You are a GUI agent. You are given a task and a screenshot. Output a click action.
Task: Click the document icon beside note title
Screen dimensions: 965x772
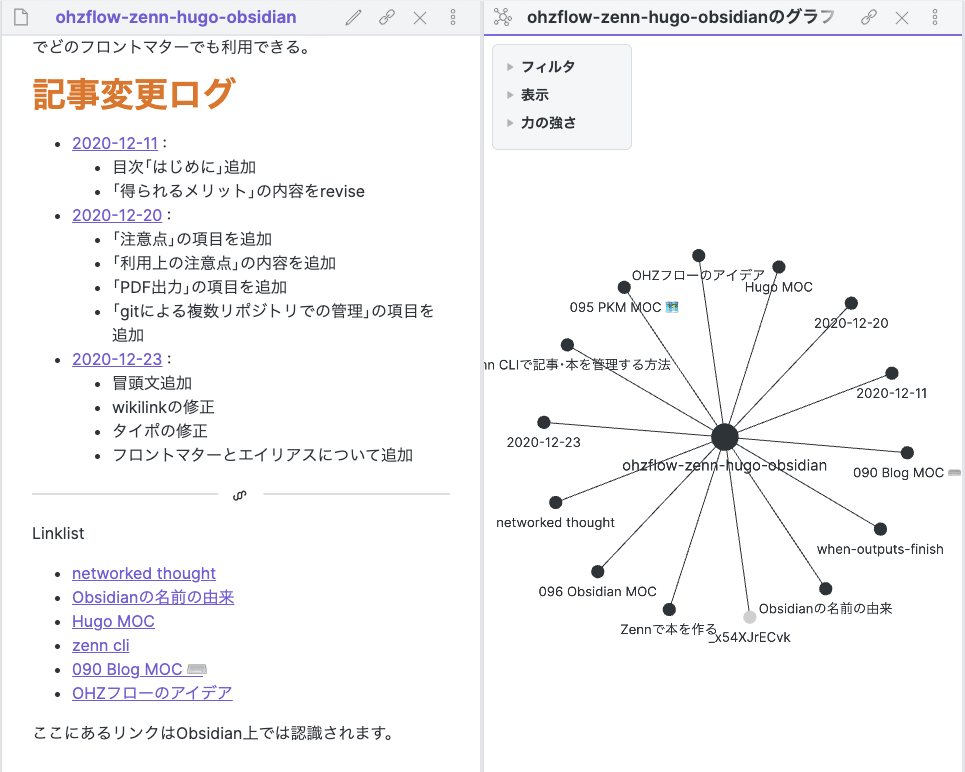pyautogui.click(x=21, y=17)
